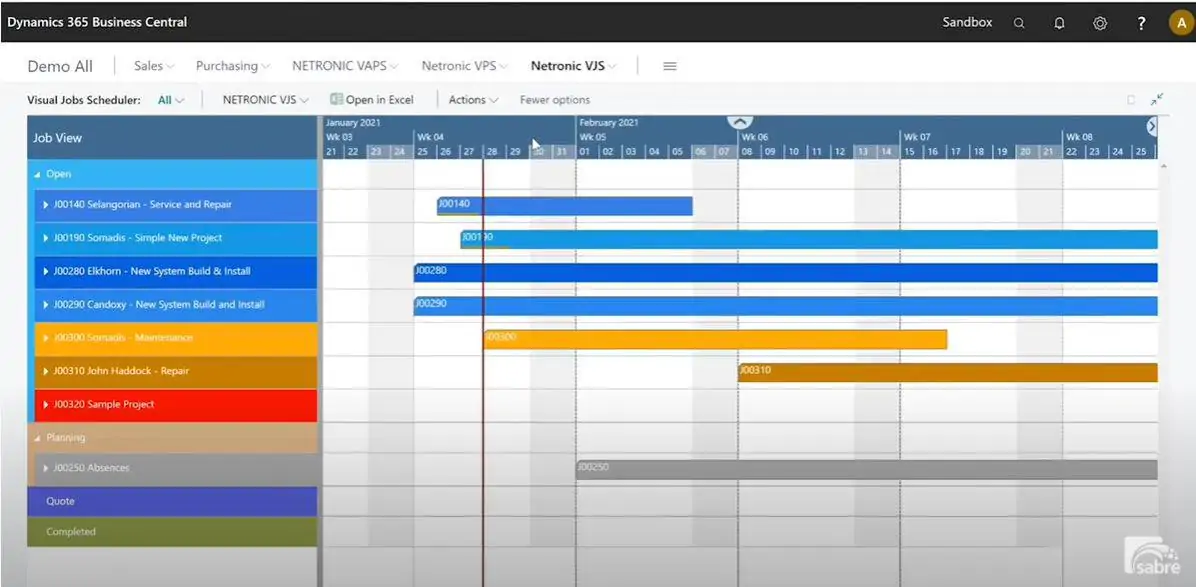Open the Netronic VJS top menu

(x=574, y=66)
